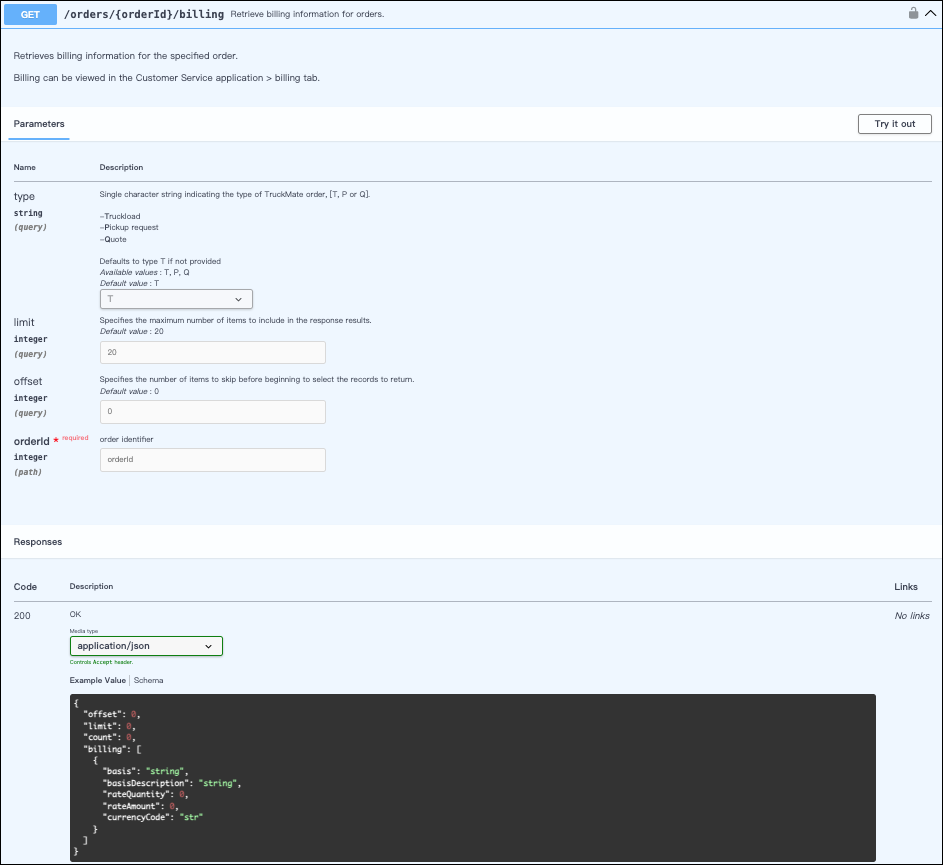Click the padlock authorization icon
The width and height of the screenshot is (943, 865).
pyautogui.click(x=913, y=15)
